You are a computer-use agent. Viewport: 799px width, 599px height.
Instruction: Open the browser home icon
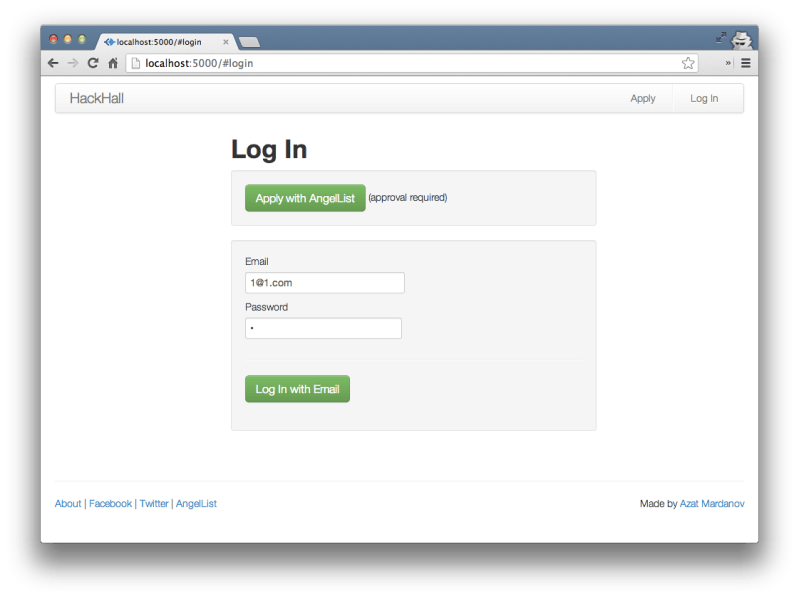point(113,63)
